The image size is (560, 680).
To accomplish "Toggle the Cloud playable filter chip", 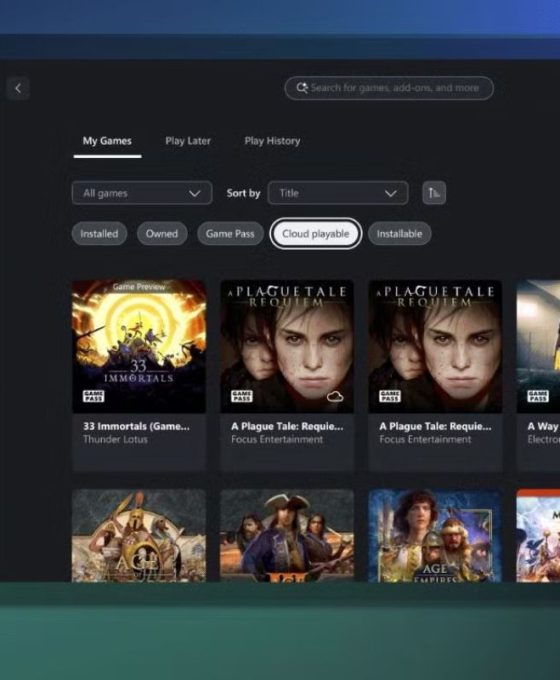I will tap(316, 234).
